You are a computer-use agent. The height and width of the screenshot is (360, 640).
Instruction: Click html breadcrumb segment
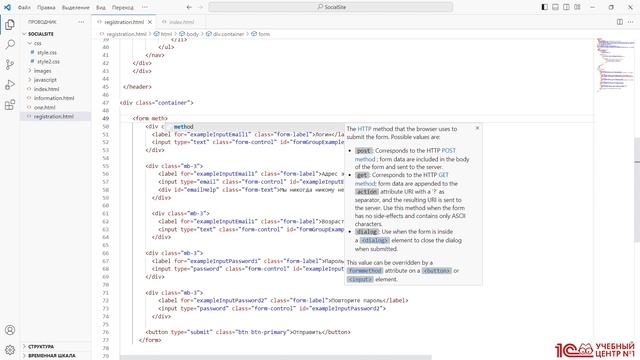(163, 34)
